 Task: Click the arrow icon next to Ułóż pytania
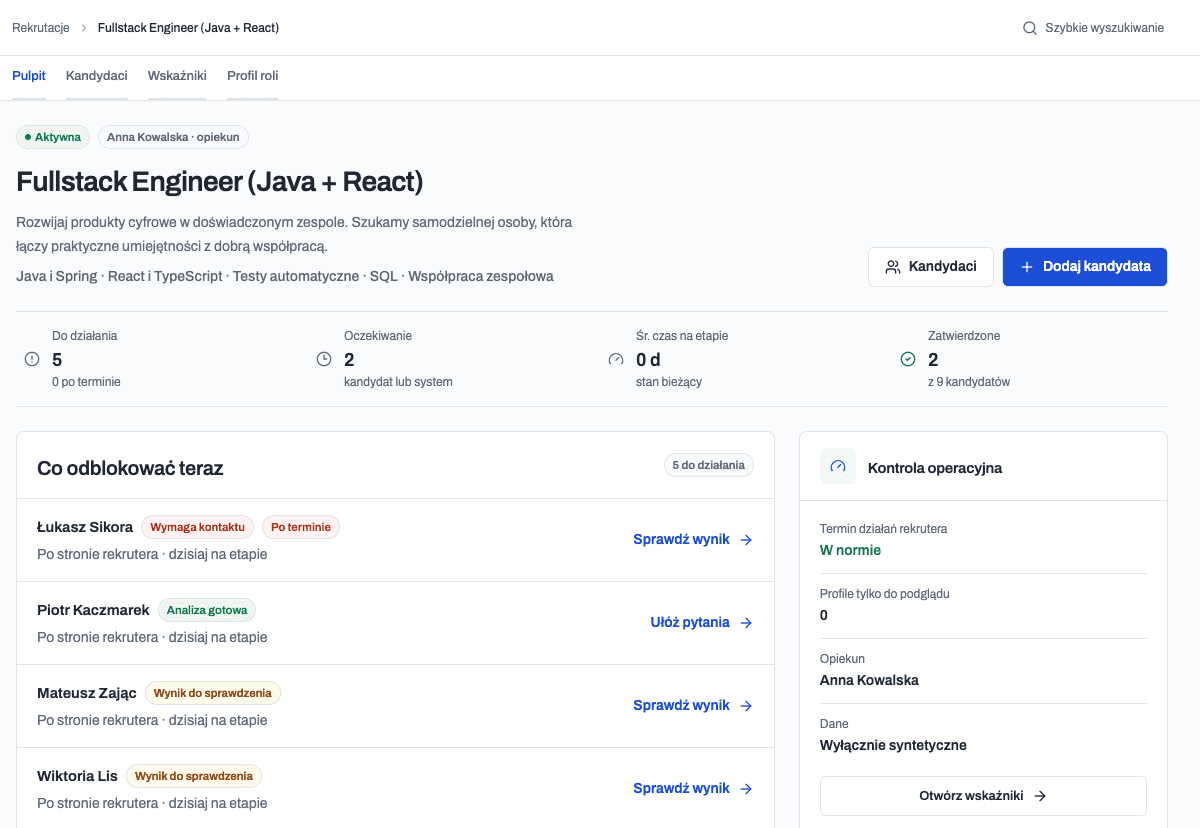pyautogui.click(x=746, y=623)
